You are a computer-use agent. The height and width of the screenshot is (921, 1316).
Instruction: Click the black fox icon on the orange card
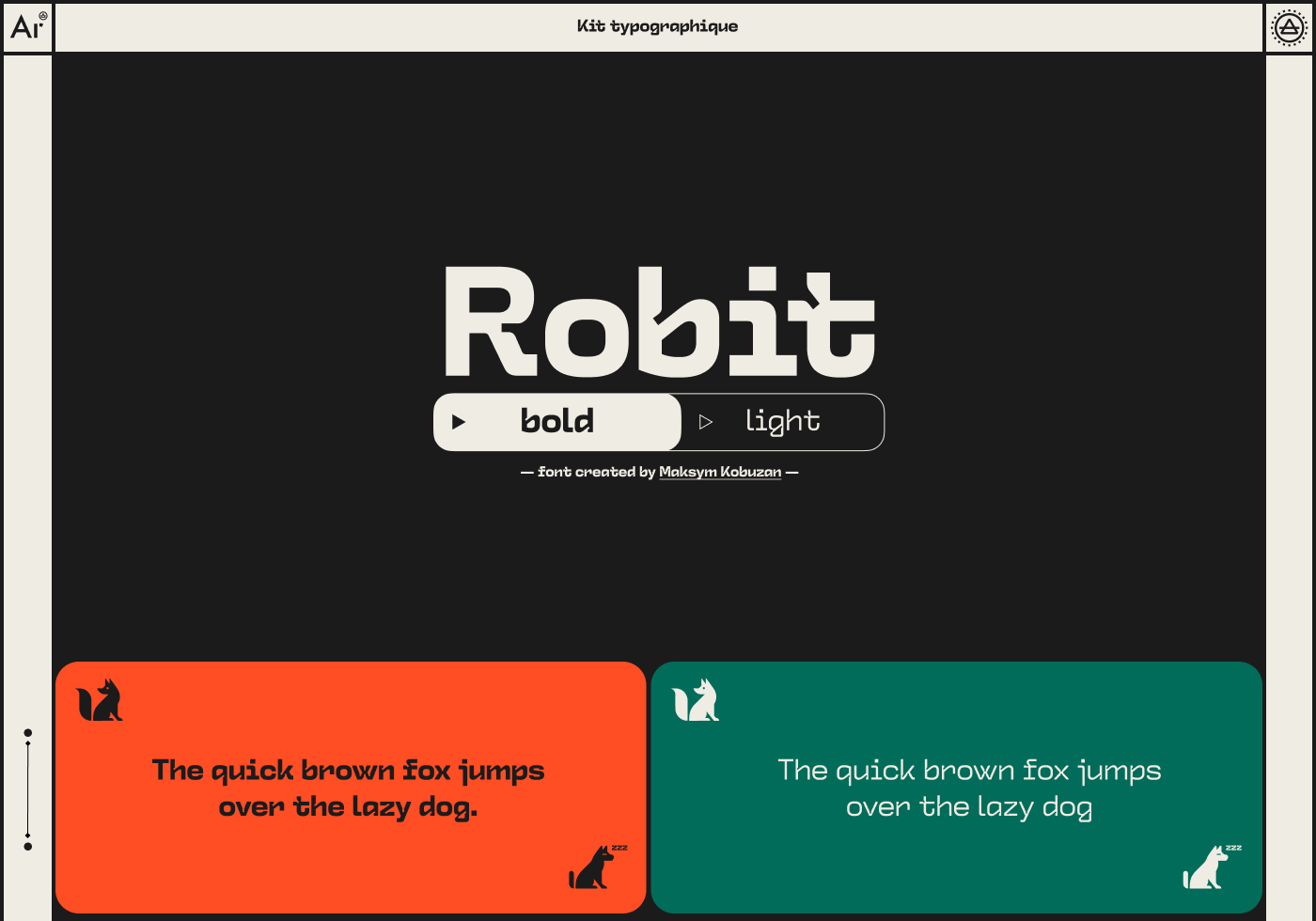coord(100,700)
